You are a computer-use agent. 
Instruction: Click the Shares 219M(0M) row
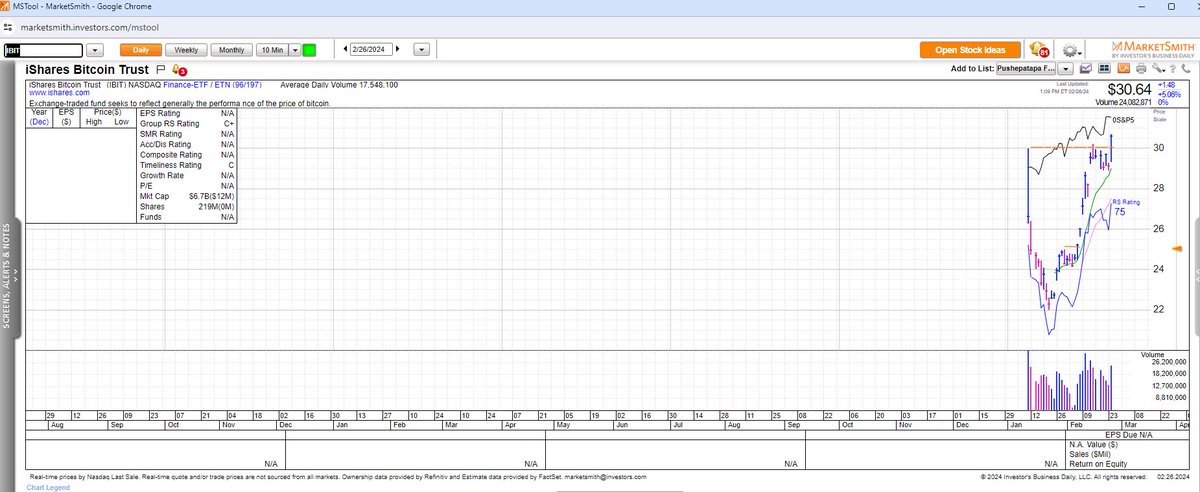[x=187, y=207]
